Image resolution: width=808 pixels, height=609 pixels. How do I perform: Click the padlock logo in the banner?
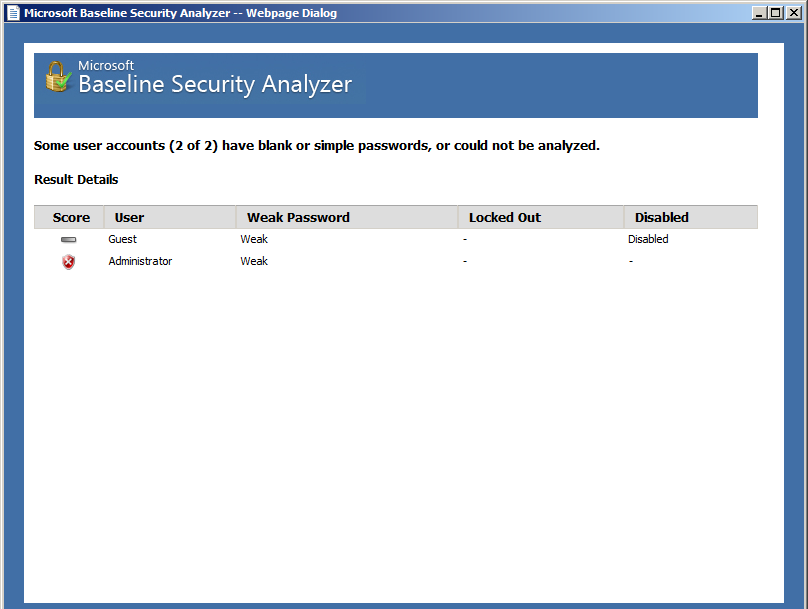click(58, 77)
